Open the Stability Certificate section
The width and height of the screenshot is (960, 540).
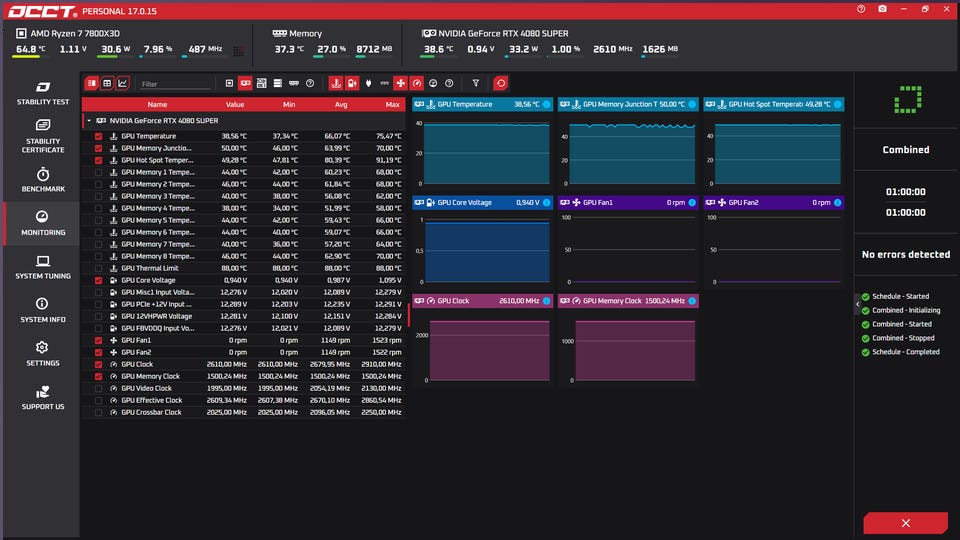click(x=43, y=136)
